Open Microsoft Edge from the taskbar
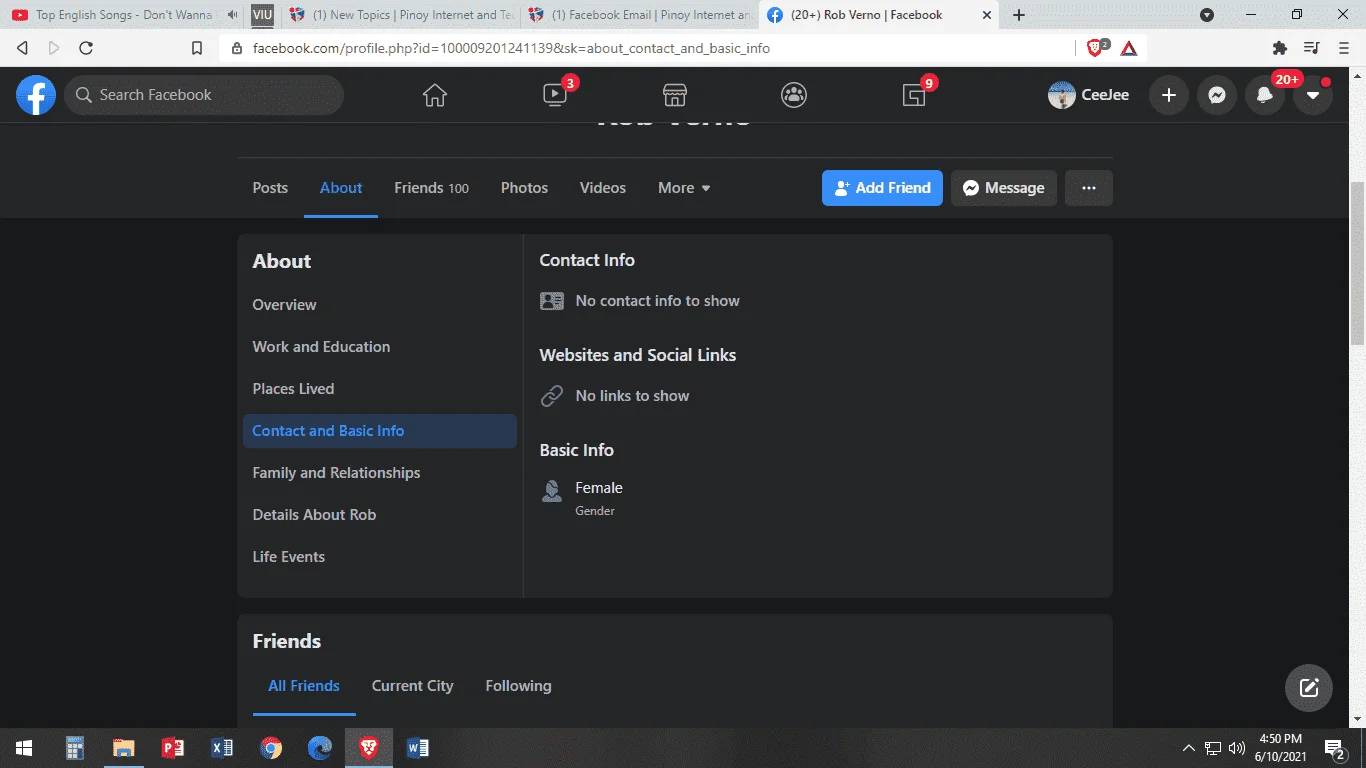 click(x=320, y=748)
